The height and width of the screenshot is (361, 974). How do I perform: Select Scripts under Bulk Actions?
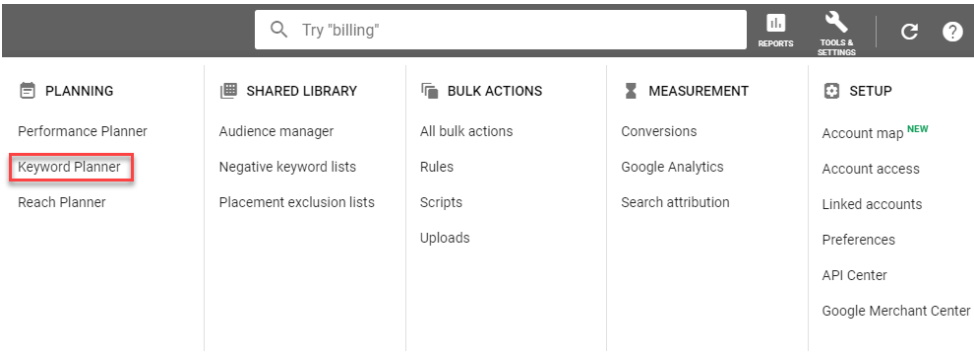coord(441,202)
